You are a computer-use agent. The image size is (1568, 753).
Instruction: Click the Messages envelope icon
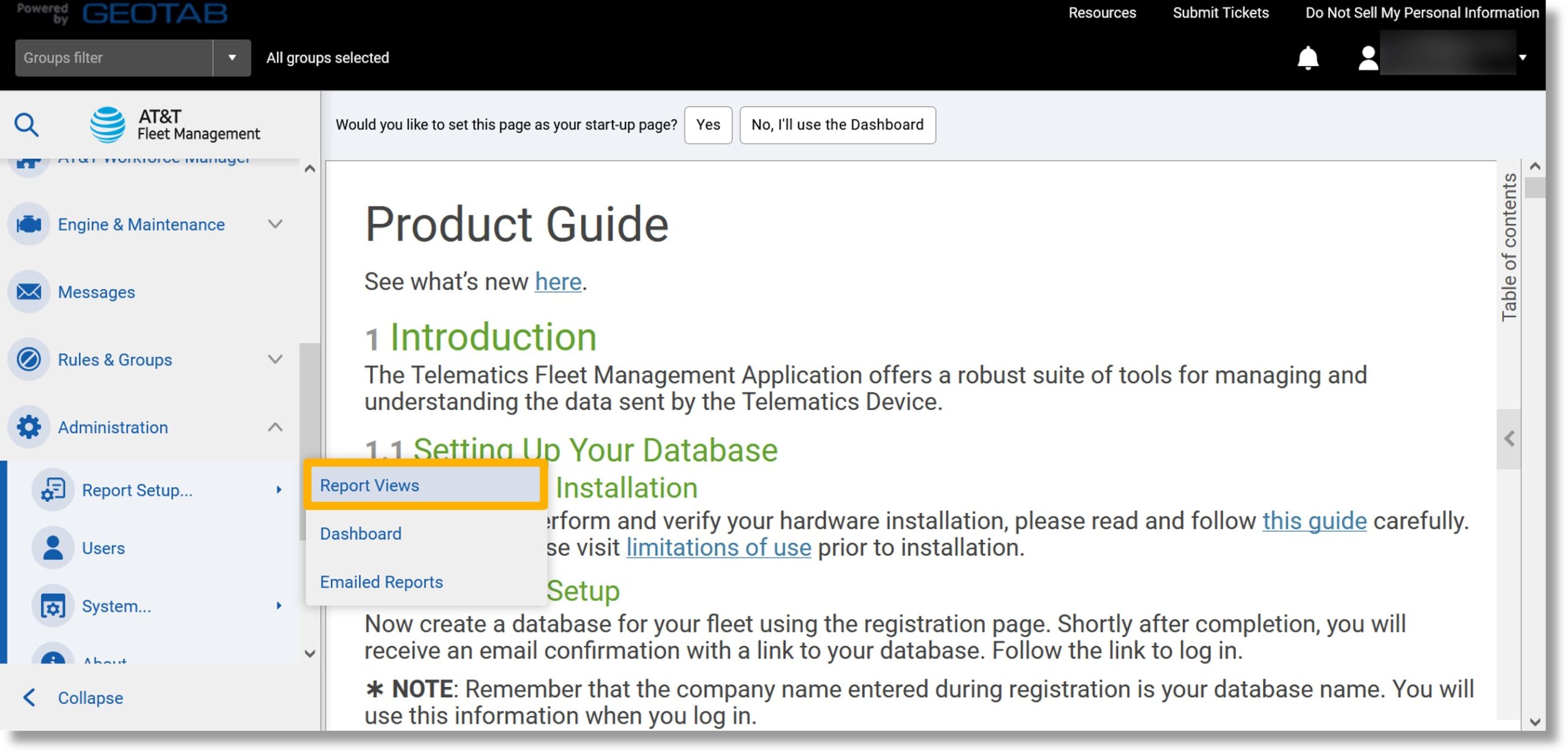(x=29, y=292)
